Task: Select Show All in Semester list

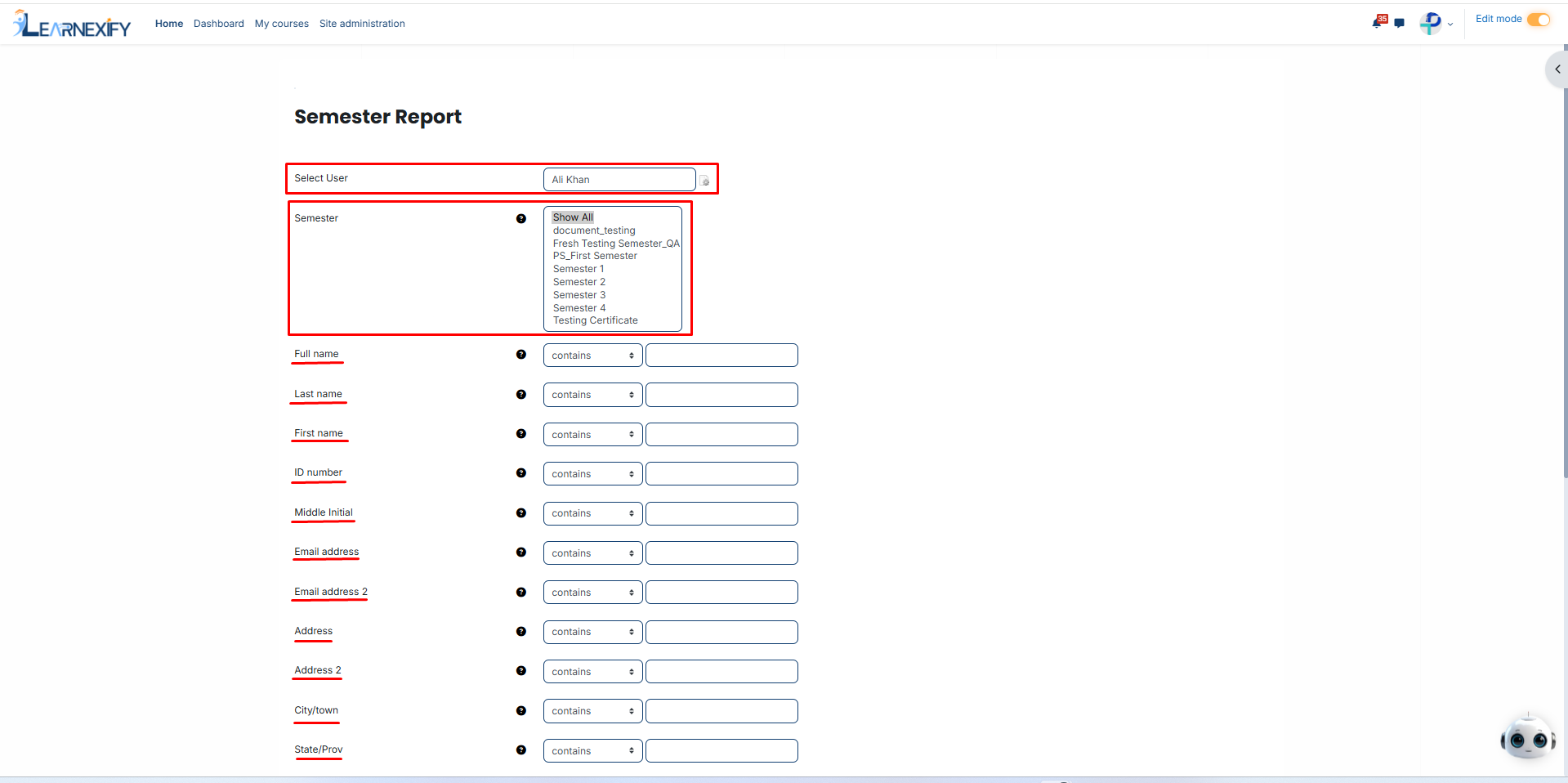Action: (573, 217)
